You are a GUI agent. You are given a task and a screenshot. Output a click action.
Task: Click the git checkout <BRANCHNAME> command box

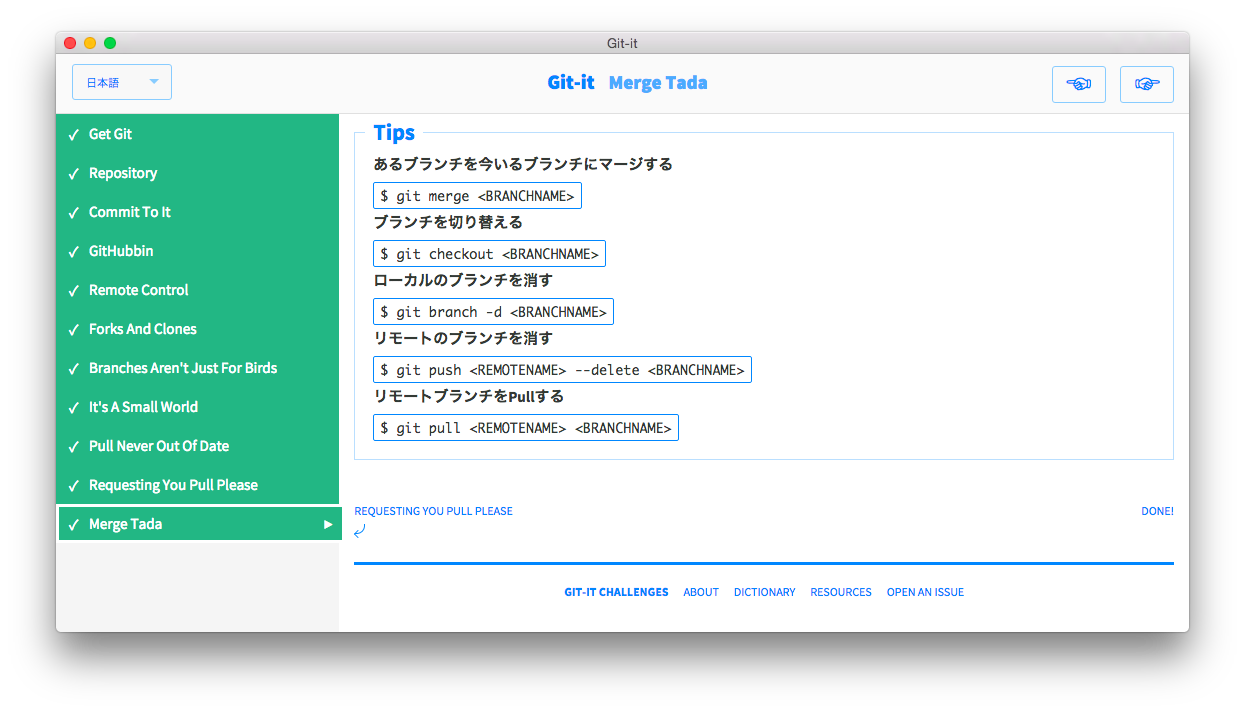click(x=489, y=254)
